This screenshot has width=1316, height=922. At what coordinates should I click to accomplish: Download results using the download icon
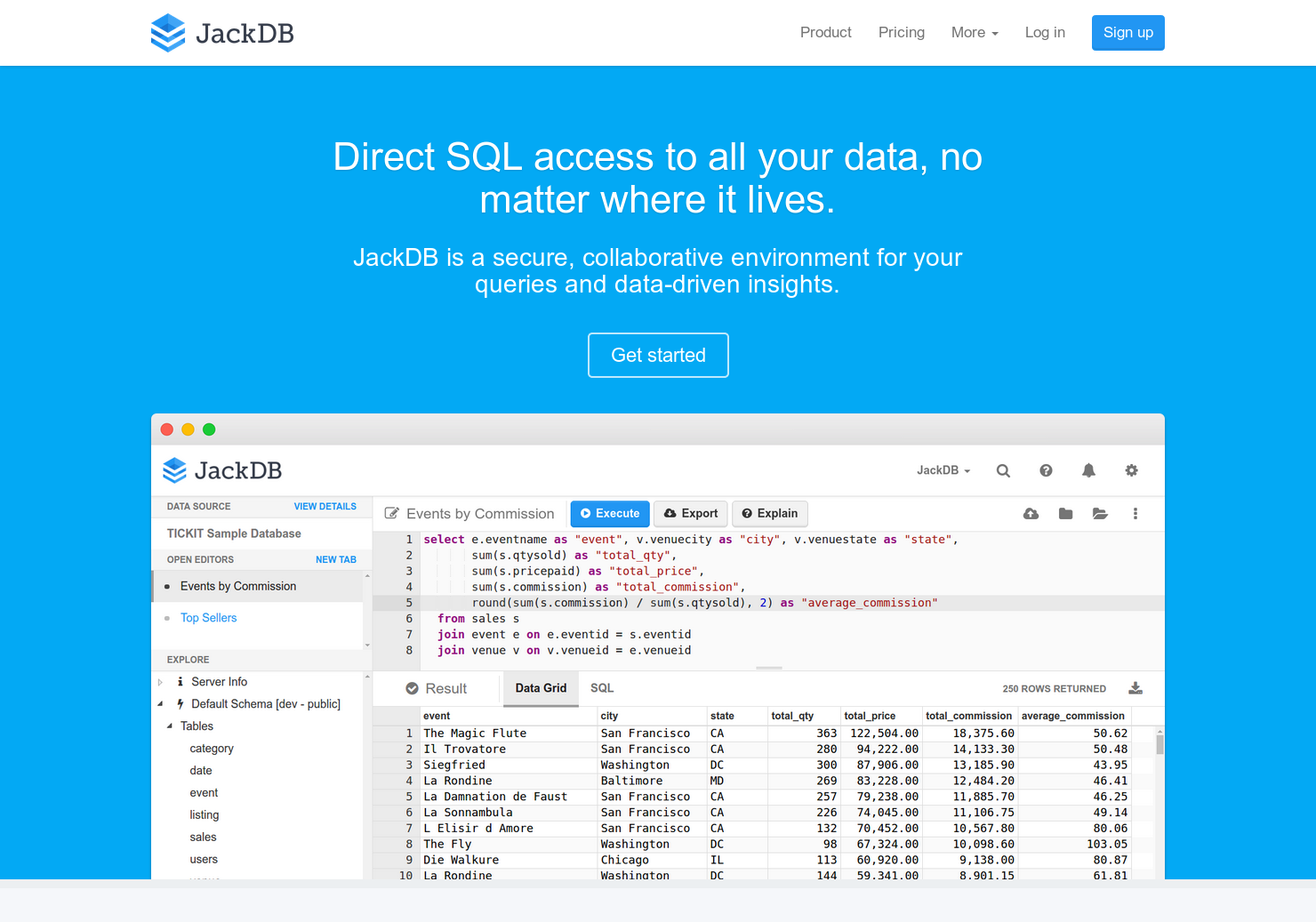coord(1135,687)
